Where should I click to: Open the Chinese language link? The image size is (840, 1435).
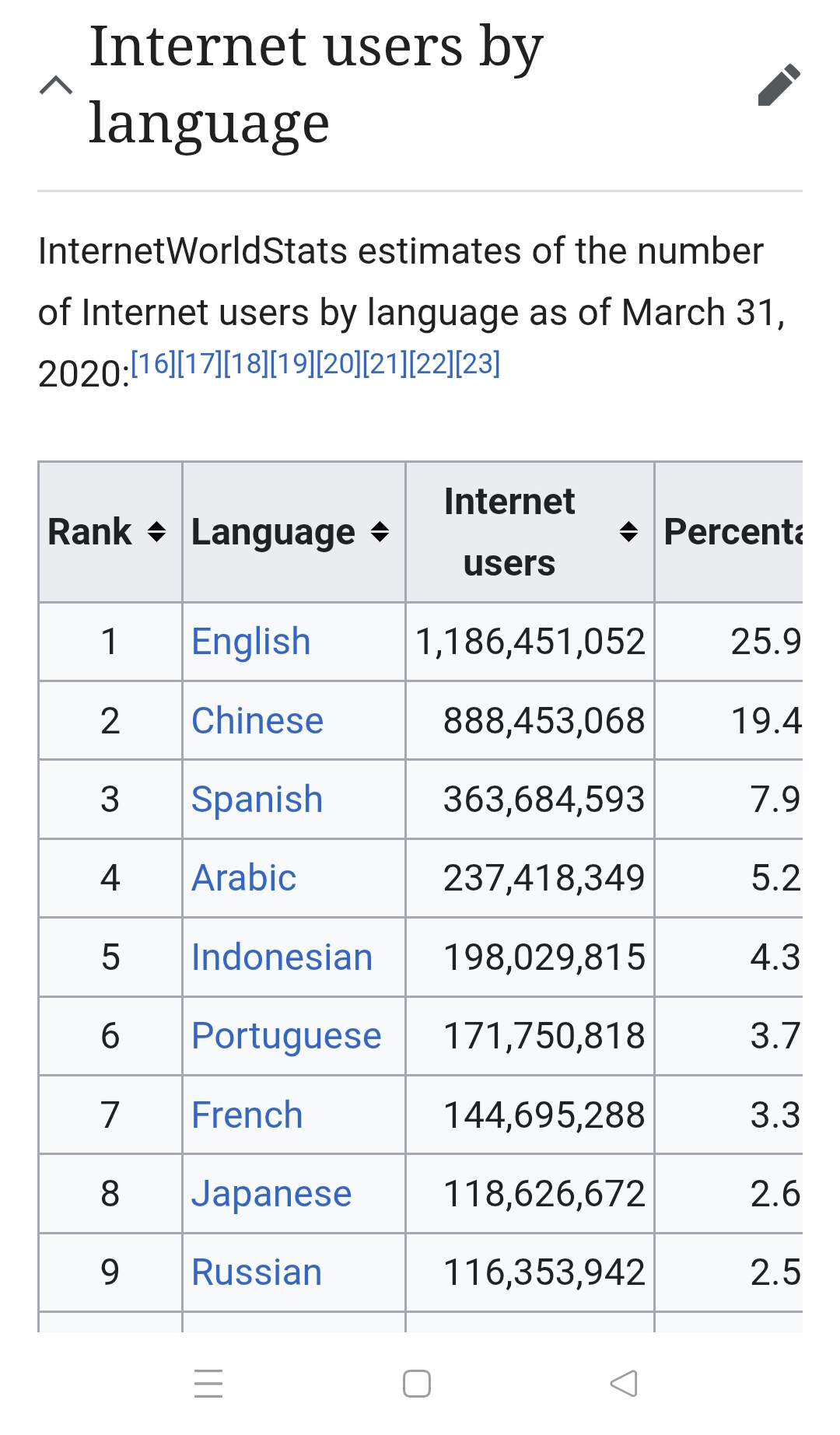(257, 721)
